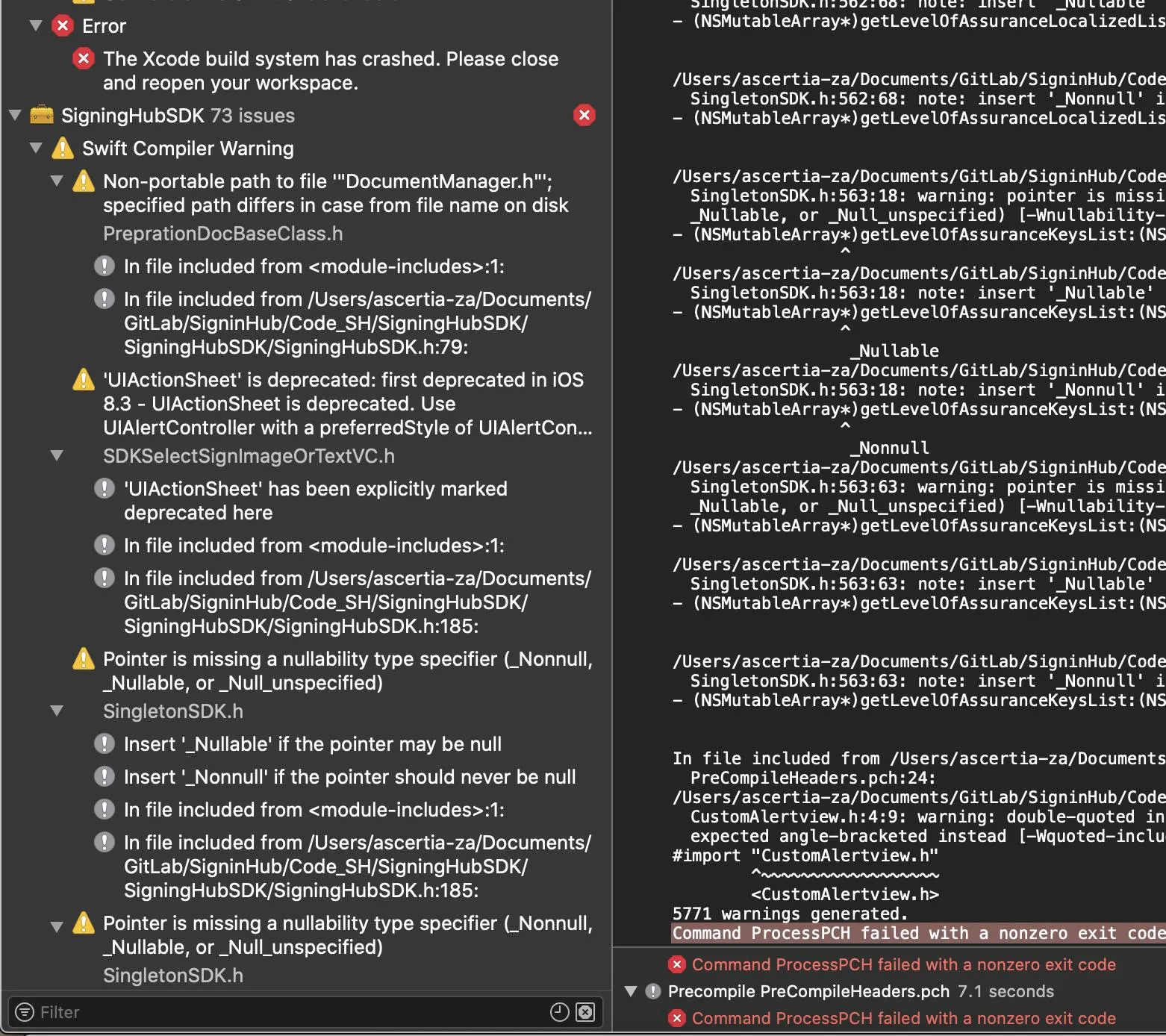
Task: Click the warning icon beside 'UIActionSheet' is deprecated
Action: (84, 379)
